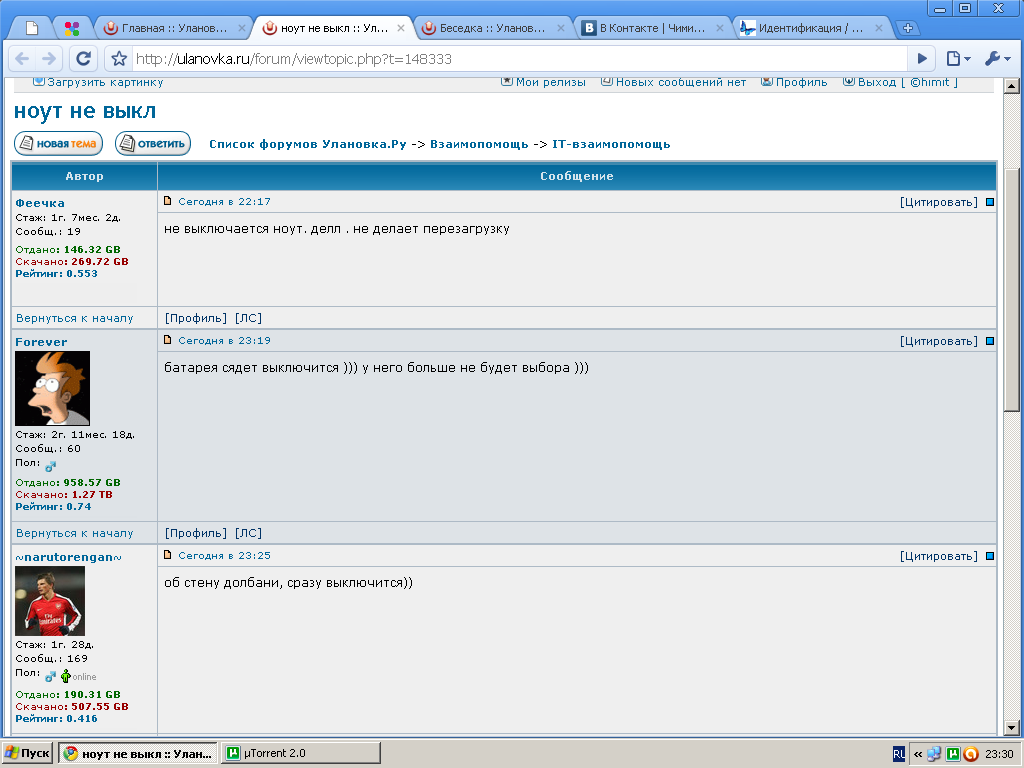Open Профиль link under Феечка's post
The width and height of the screenshot is (1024, 768).
196,319
